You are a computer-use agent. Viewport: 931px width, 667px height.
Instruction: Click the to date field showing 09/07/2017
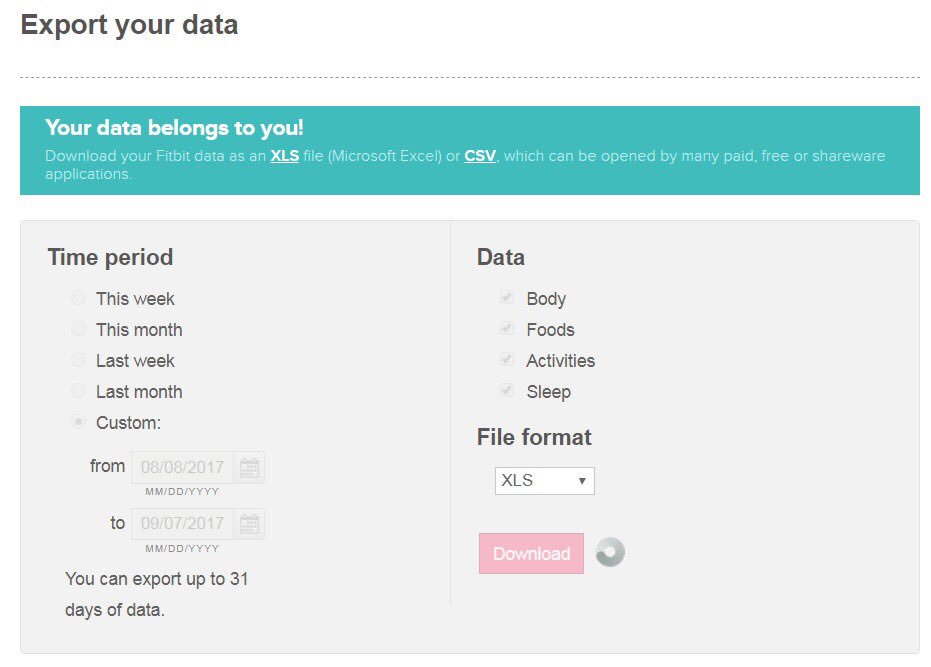click(182, 524)
